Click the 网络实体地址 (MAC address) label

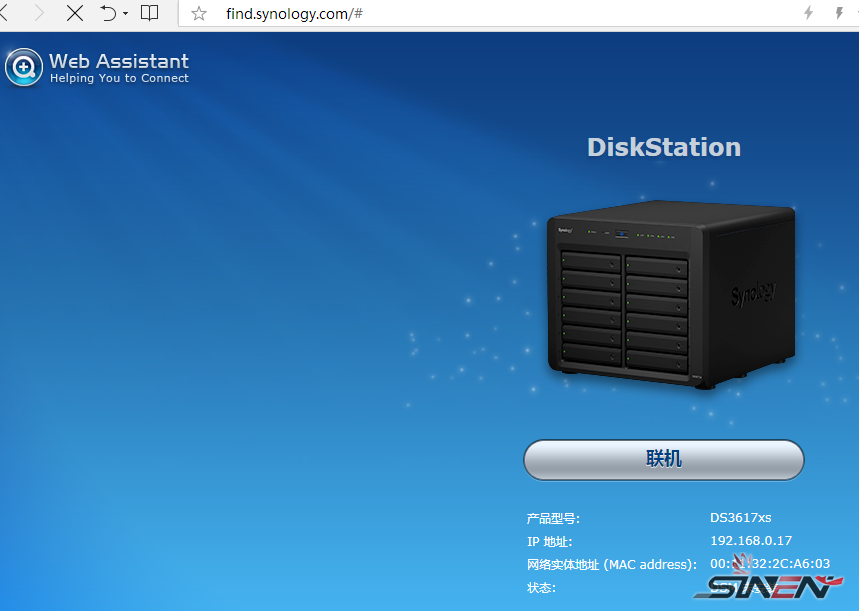click(612, 564)
